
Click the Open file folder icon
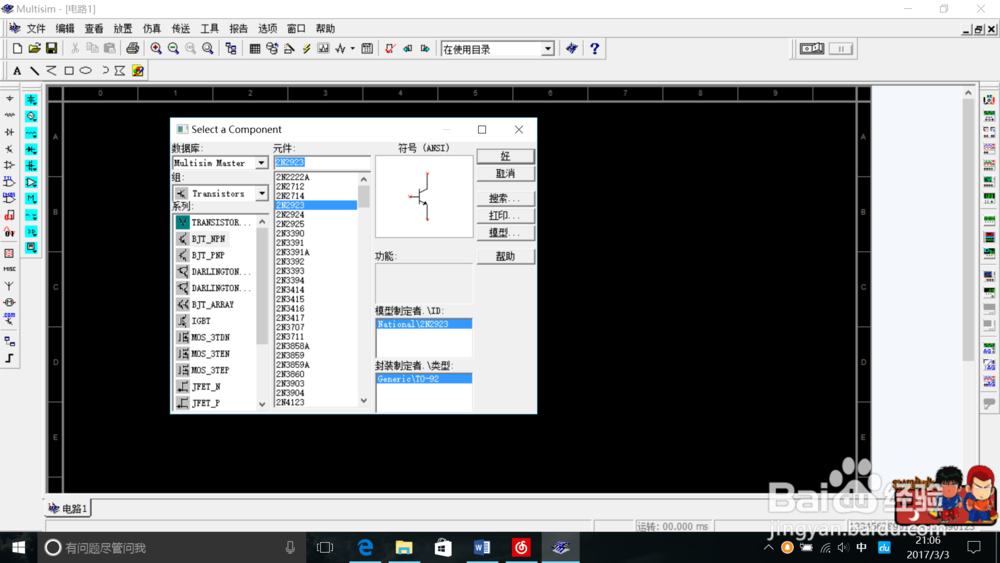[34, 48]
